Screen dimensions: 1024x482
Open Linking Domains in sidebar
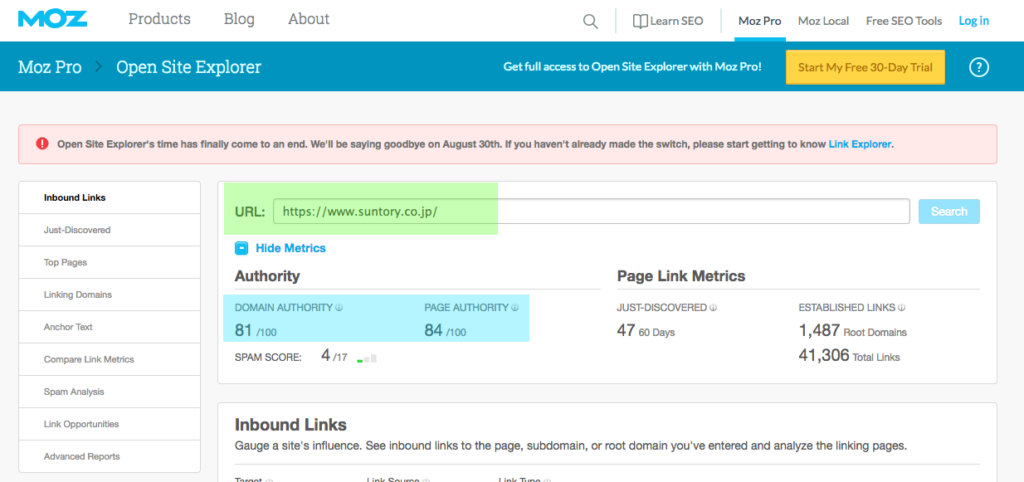[x=110, y=295]
